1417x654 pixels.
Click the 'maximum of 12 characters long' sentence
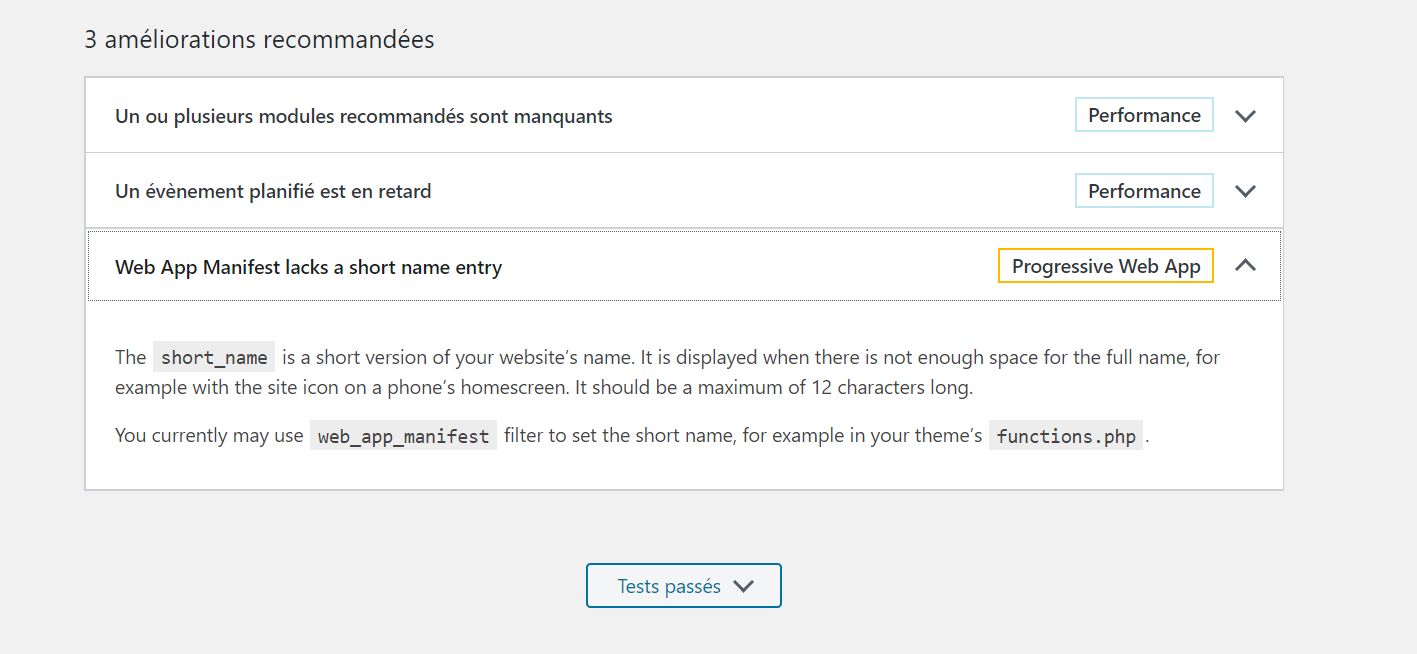coord(834,387)
